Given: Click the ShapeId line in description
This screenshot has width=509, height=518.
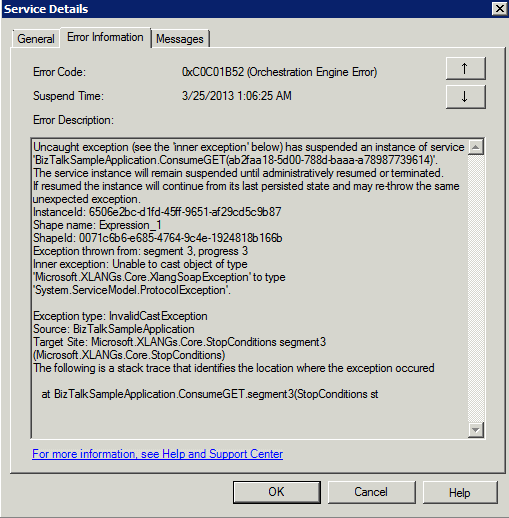Looking at the screenshot, I should pyautogui.click(x=158, y=238).
